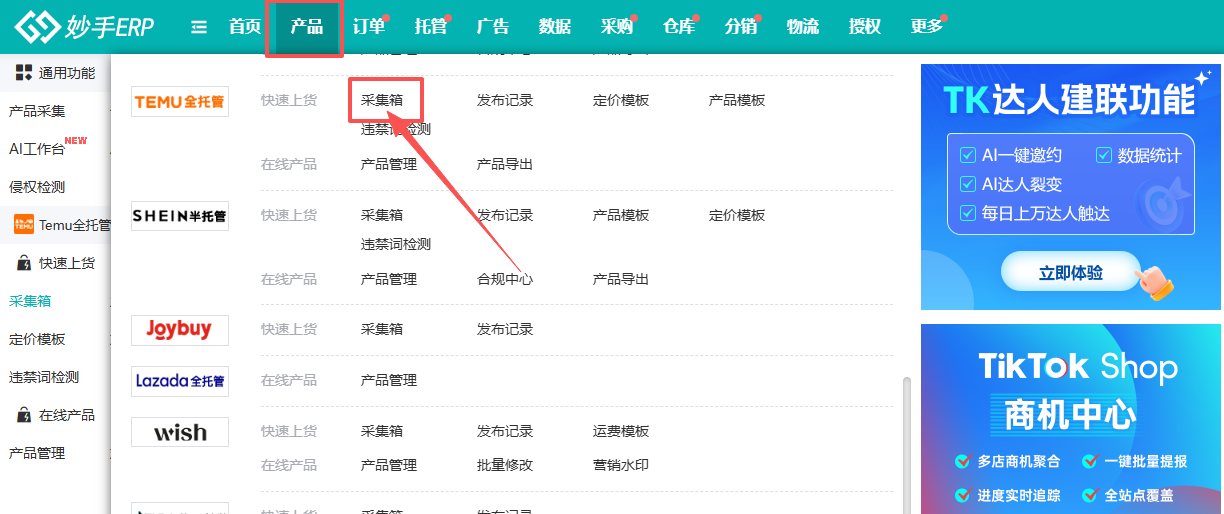This screenshot has height=514, width=1224.
Task: Open the 分销 menu
Action: pos(741,27)
